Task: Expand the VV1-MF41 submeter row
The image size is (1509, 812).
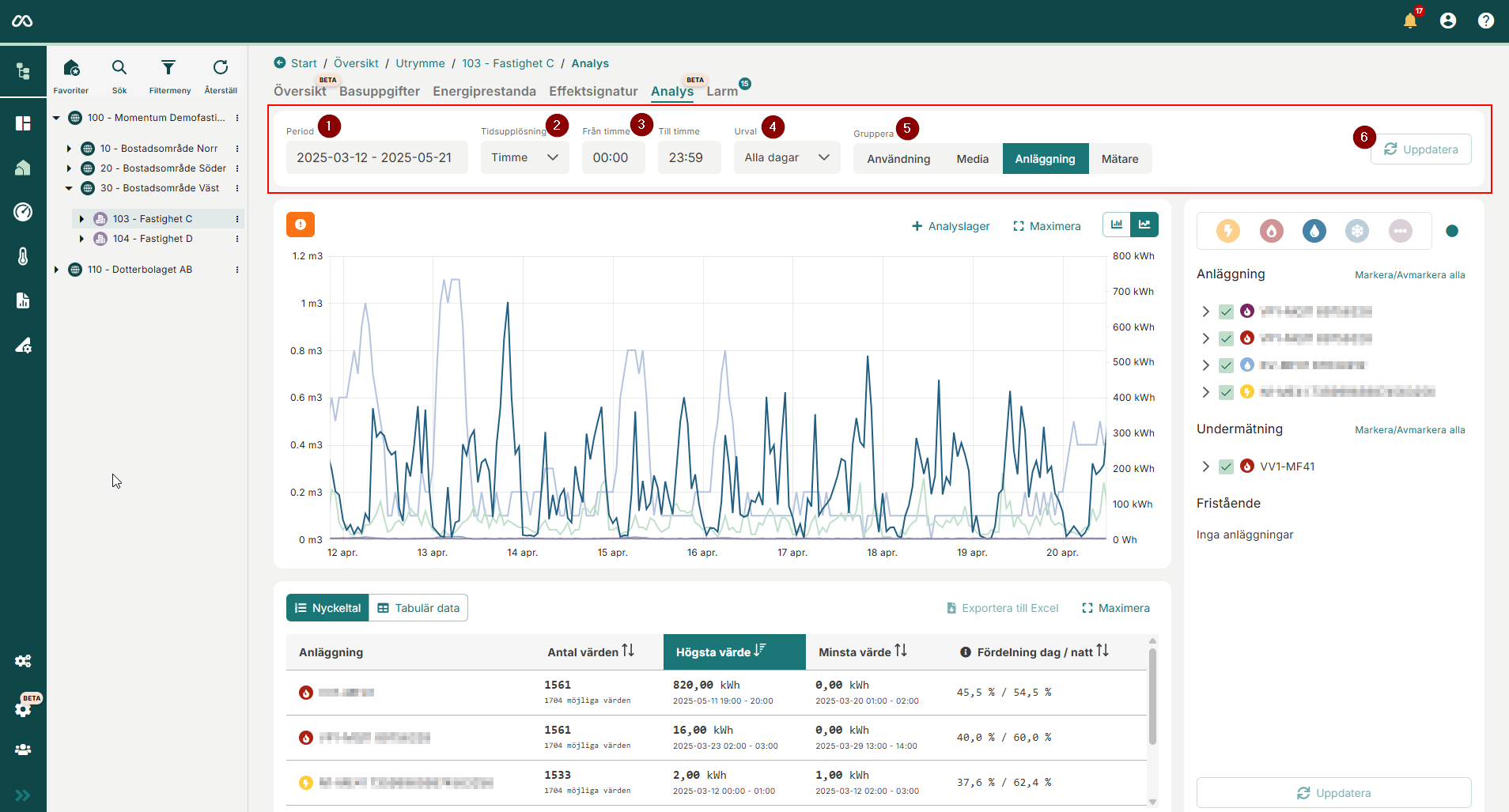Action: tap(1205, 466)
